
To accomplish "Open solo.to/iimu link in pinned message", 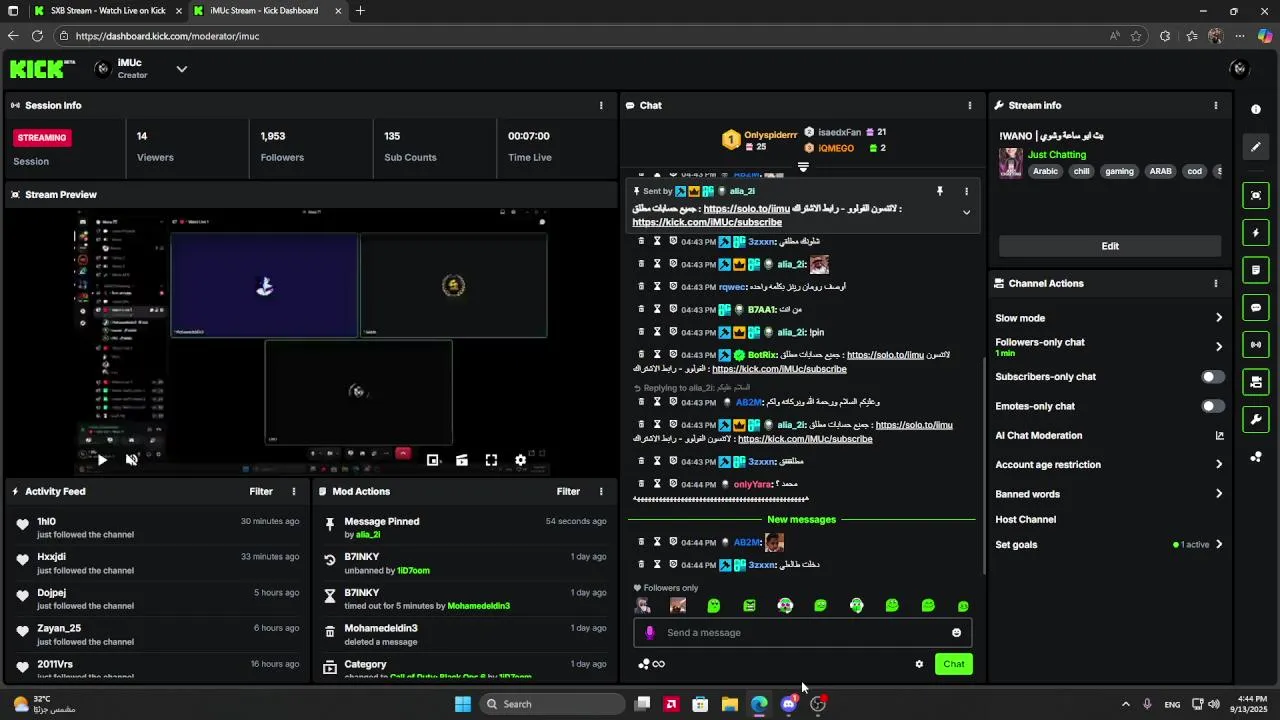I will 746,209.
